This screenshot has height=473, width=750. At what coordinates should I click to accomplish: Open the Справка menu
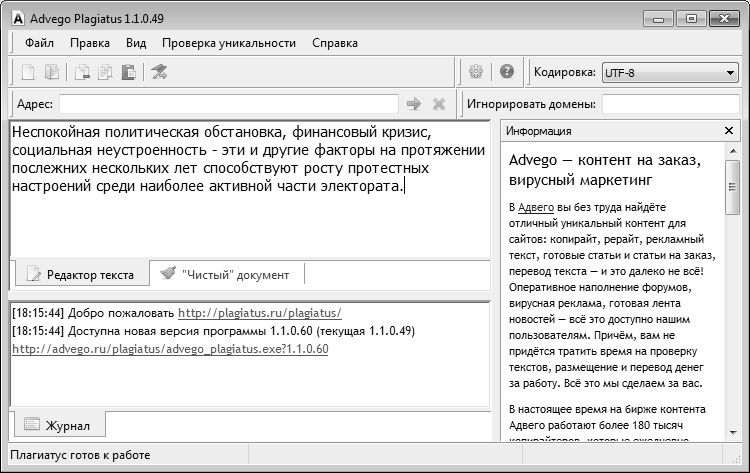[x=335, y=43]
